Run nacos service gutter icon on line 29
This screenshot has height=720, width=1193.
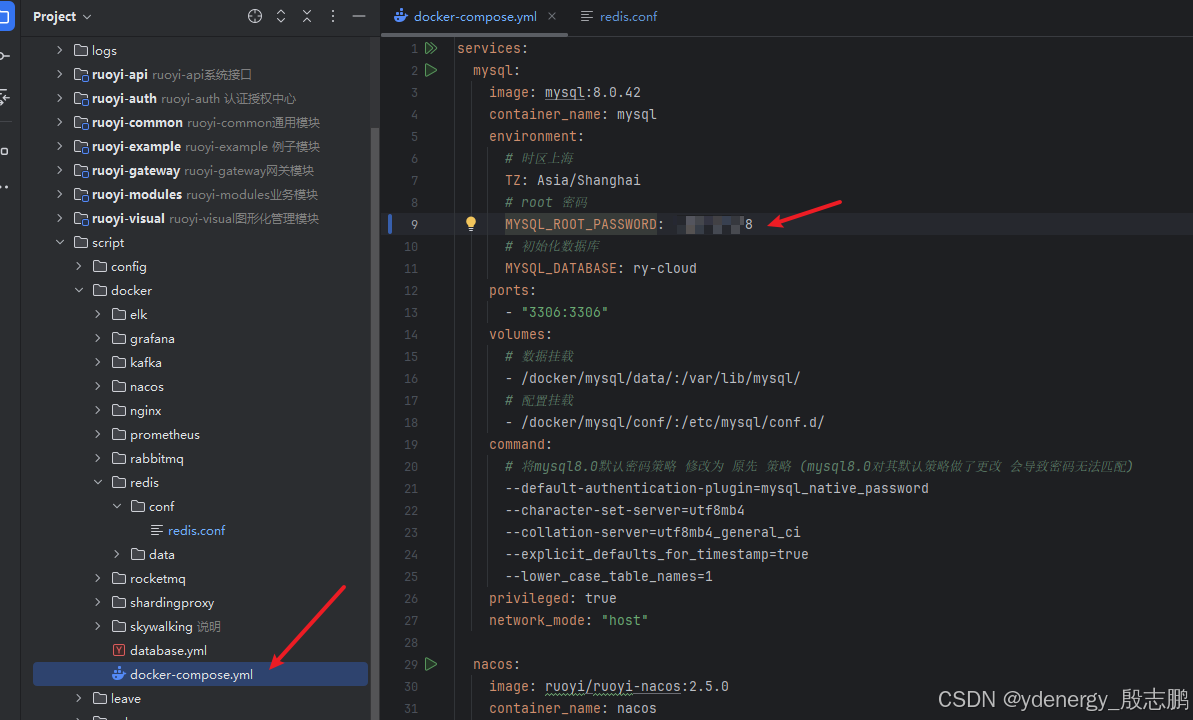coord(431,664)
